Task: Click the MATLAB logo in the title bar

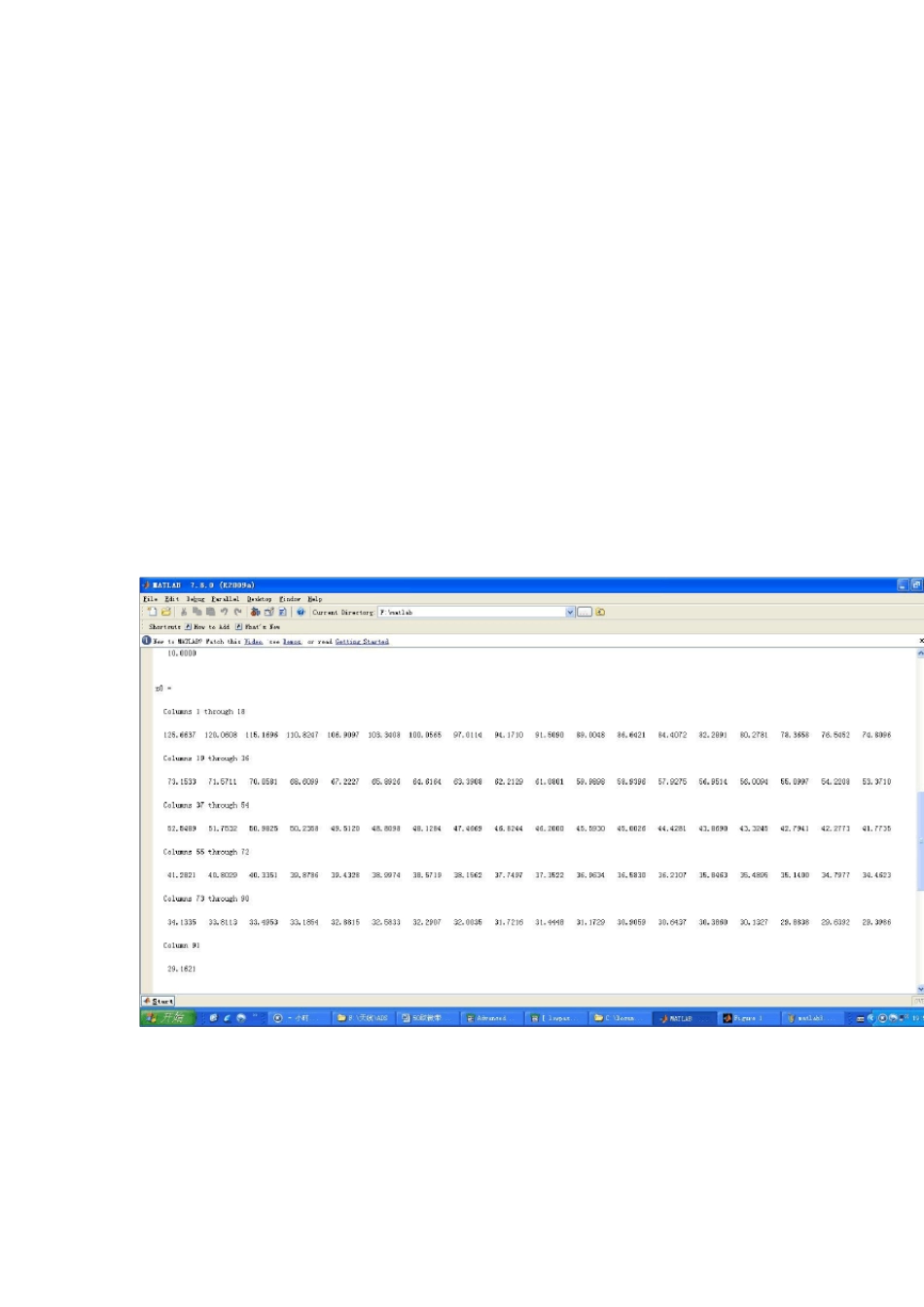Action: [147, 585]
